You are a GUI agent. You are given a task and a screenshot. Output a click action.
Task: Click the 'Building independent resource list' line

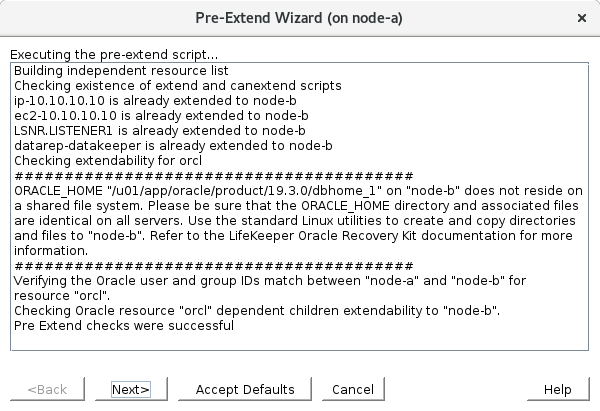[121, 71]
